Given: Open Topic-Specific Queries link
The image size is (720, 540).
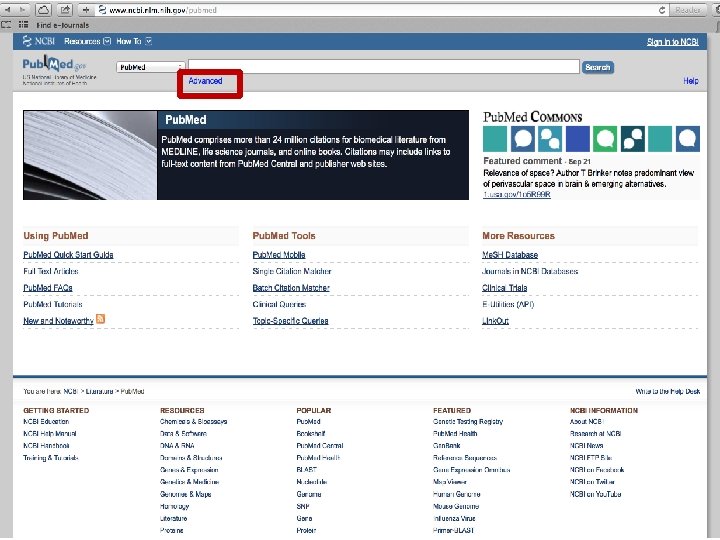Looking at the screenshot, I should click(290, 321).
